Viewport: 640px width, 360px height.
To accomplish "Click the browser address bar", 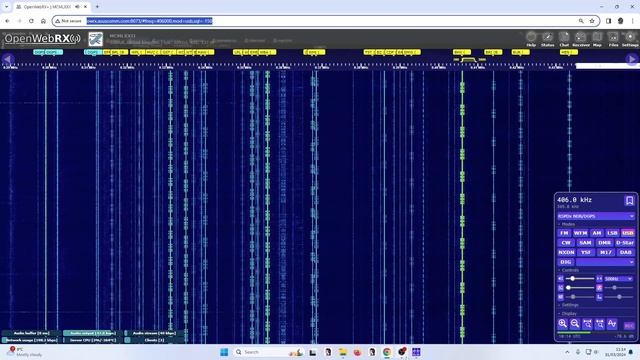I will (326, 21).
